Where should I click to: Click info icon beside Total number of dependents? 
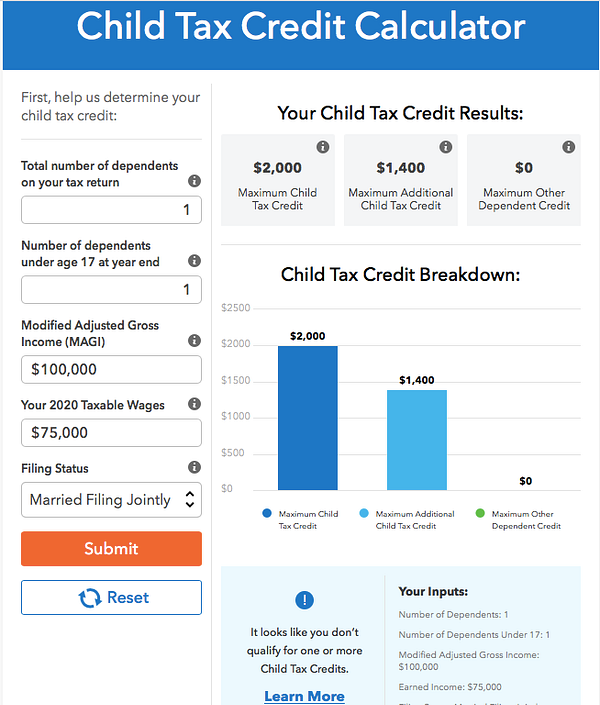coord(194,181)
